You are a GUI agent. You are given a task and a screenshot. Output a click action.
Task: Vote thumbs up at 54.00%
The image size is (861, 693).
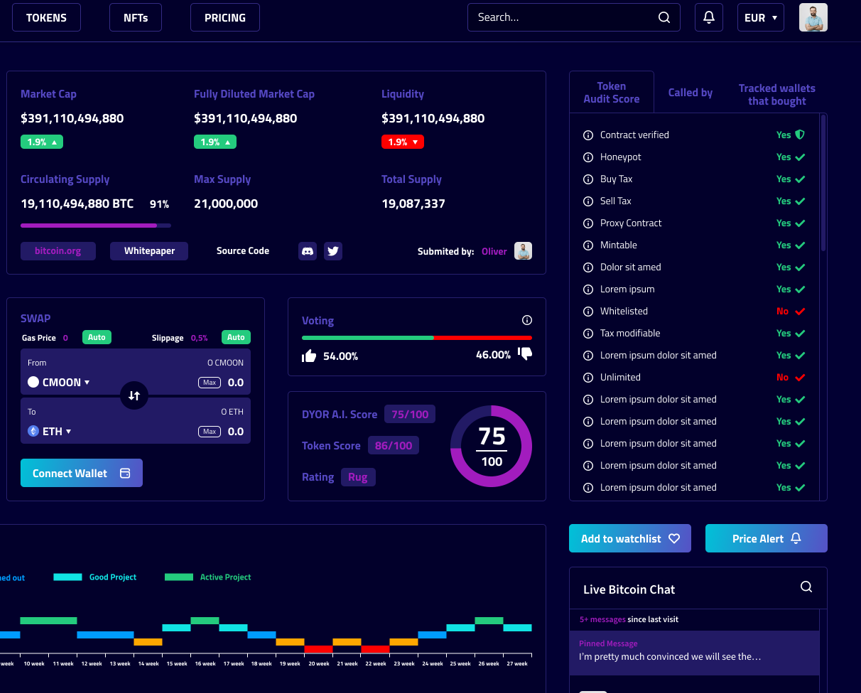coord(309,356)
